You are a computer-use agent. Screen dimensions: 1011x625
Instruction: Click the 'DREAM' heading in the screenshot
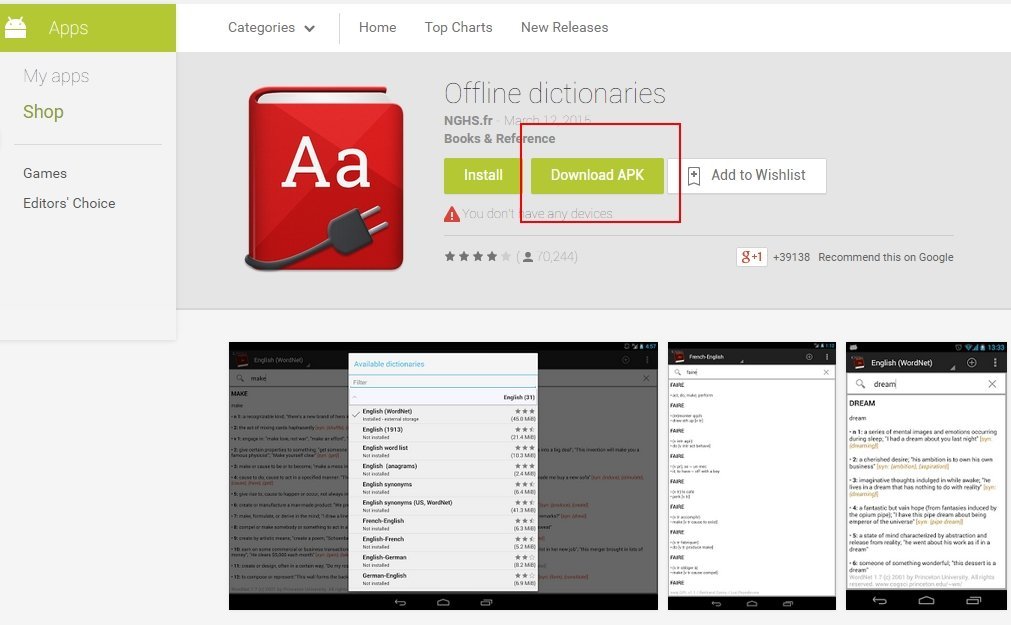click(862, 403)
